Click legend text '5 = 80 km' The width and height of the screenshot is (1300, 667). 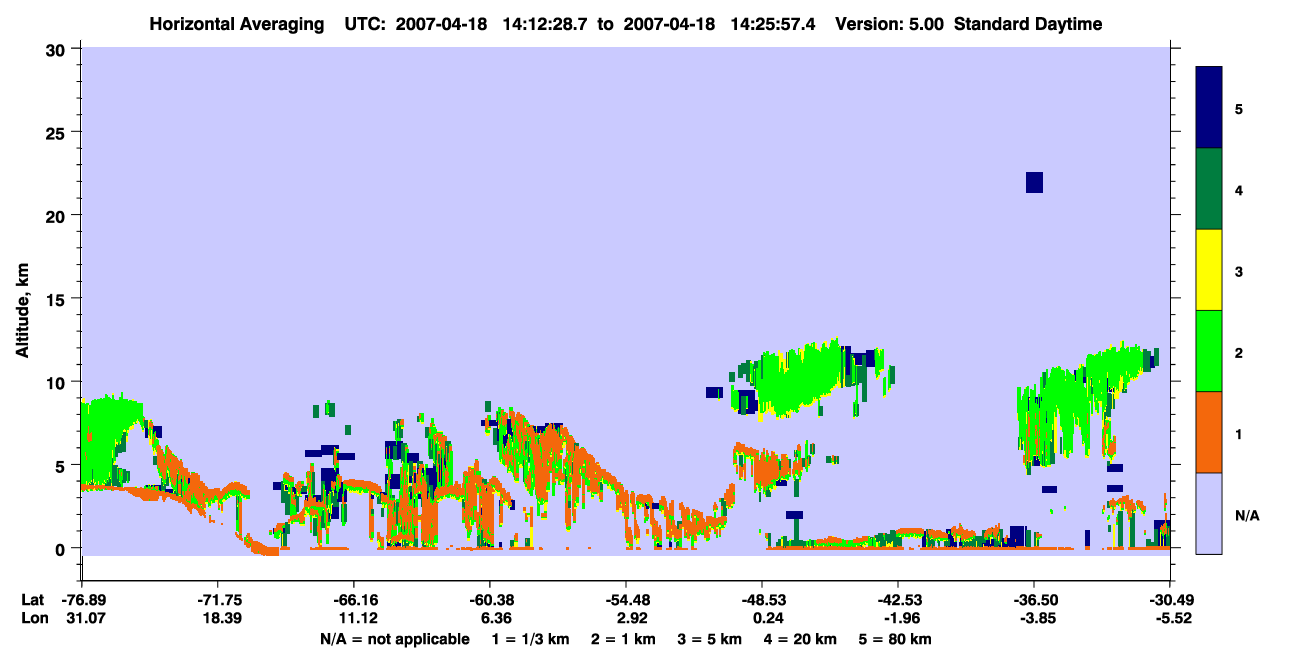(x=897, y=639)
